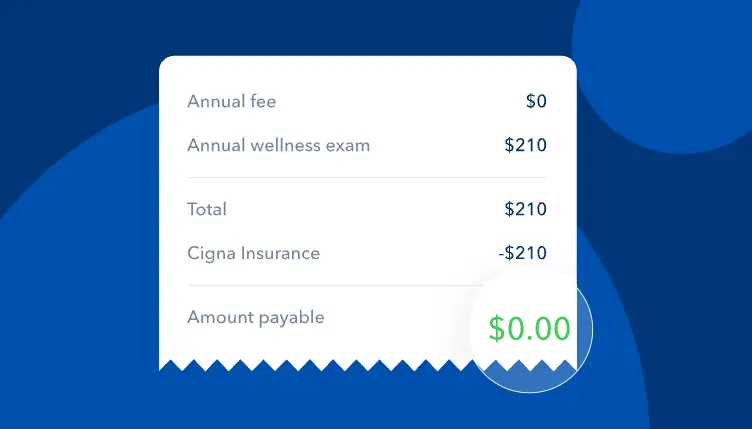Open the Cigna Insurance line item
Screen dimensions: 752x429
click(x=253, y=253)
